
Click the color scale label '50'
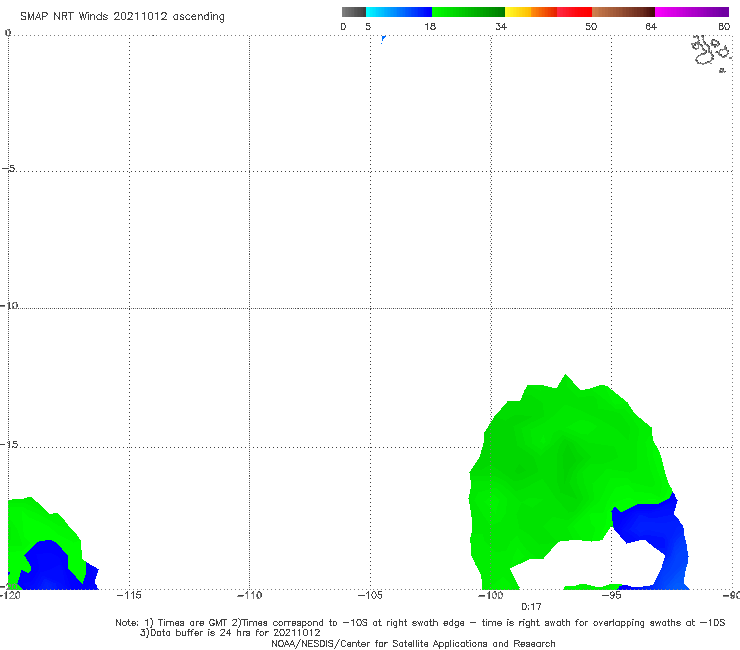[591, 26]
